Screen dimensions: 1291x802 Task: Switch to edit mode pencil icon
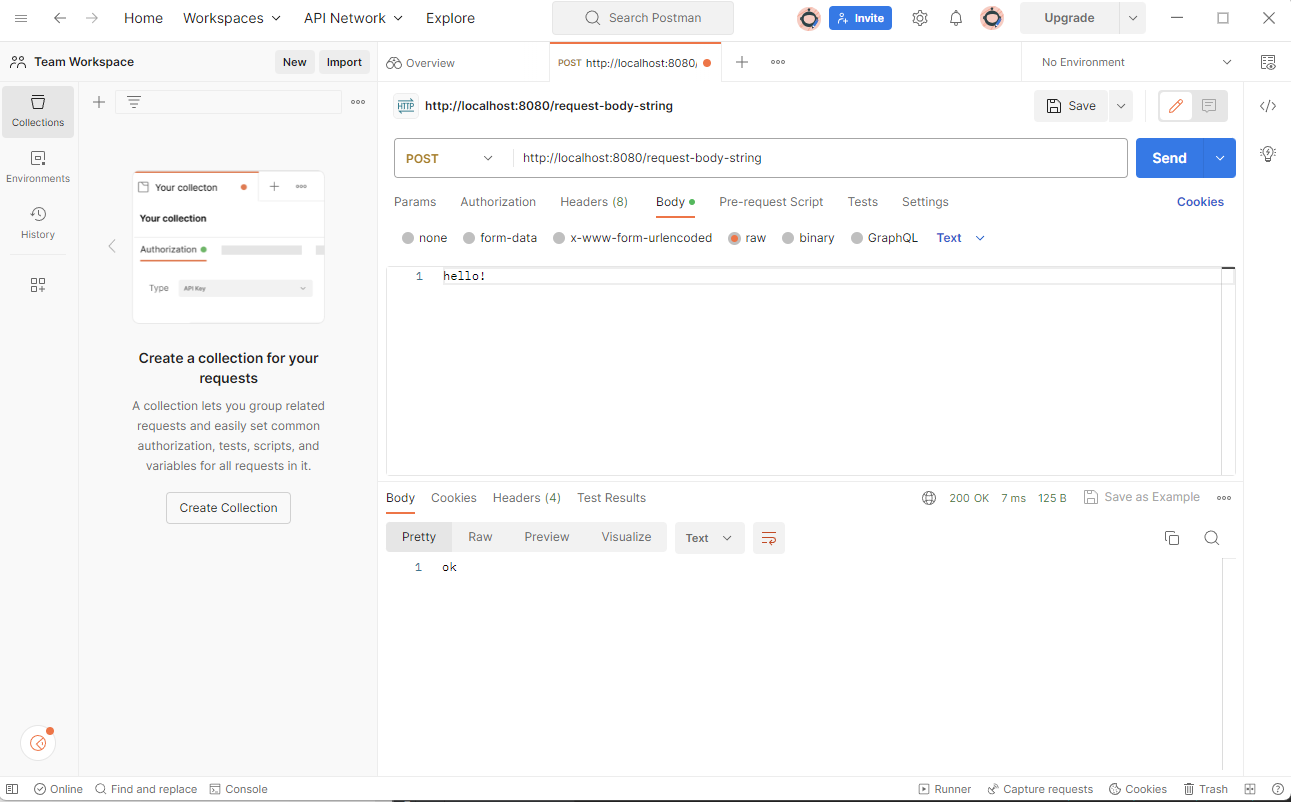pos(1176,106)
